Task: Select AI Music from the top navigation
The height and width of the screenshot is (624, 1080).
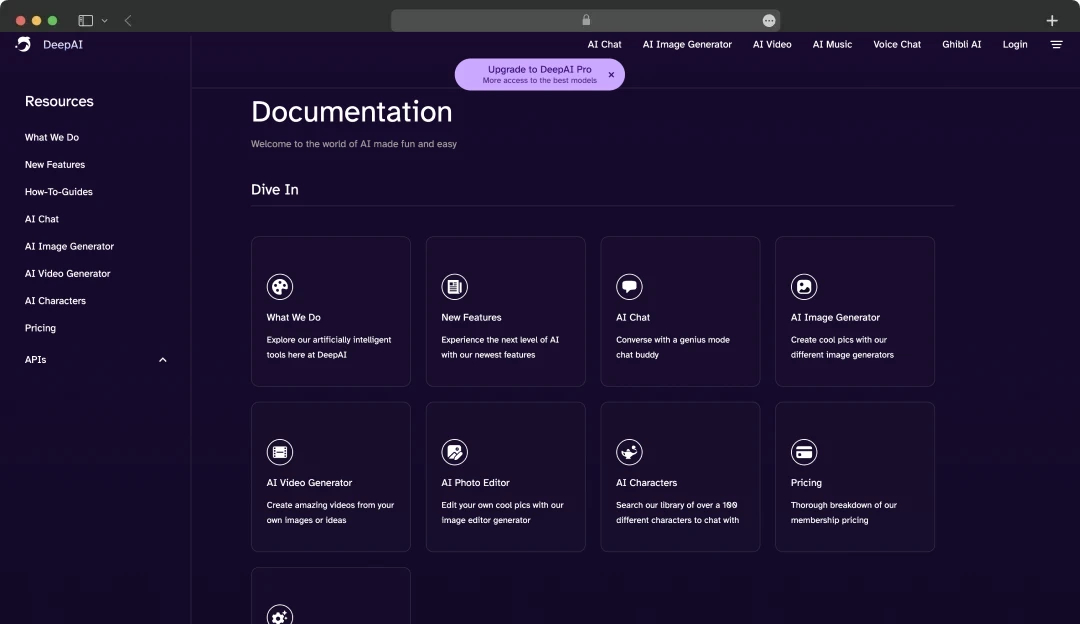Action: (x=832, y=44)
